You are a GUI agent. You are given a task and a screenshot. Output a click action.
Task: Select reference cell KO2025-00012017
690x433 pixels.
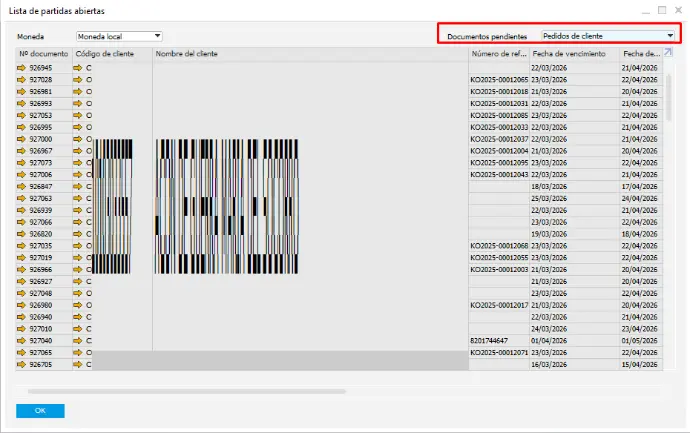(498, 305)
